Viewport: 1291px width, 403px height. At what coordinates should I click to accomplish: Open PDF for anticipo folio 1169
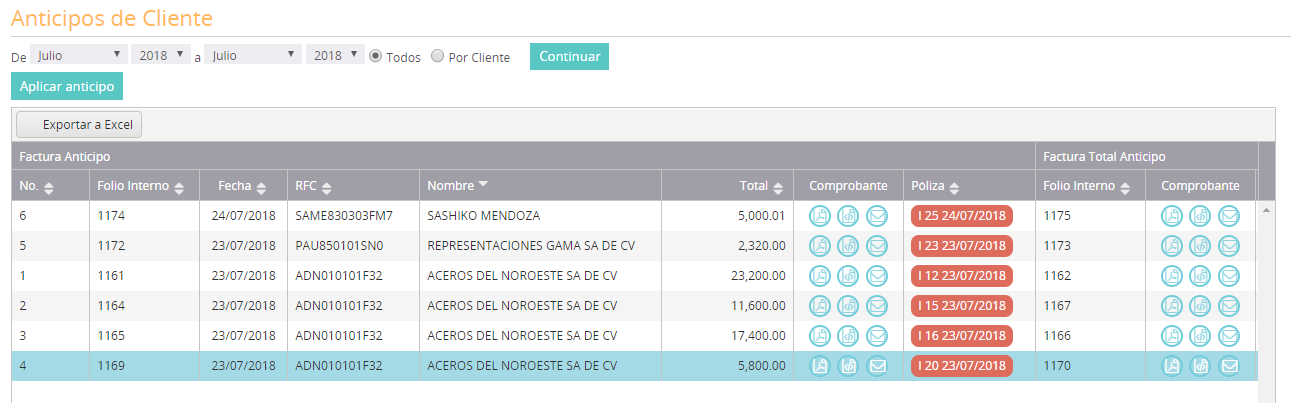(819, 366)
